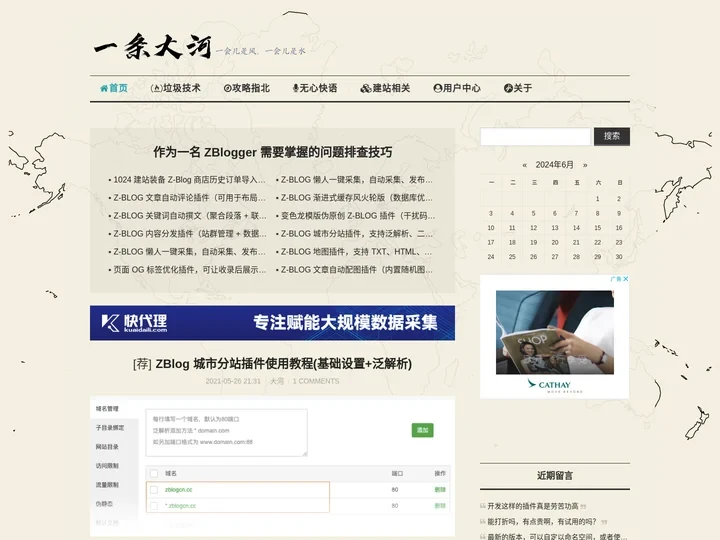
Task: Go to next month in calendar
Action: (x=585, y=165)
